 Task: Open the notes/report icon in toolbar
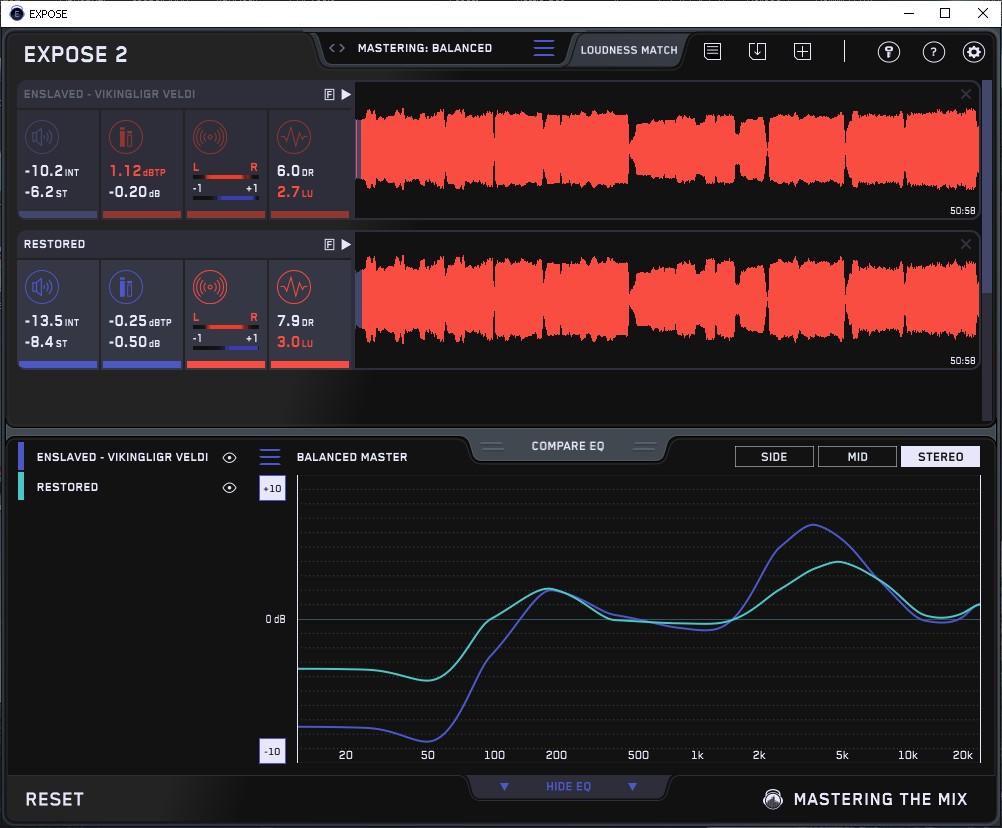pos(713,51)
